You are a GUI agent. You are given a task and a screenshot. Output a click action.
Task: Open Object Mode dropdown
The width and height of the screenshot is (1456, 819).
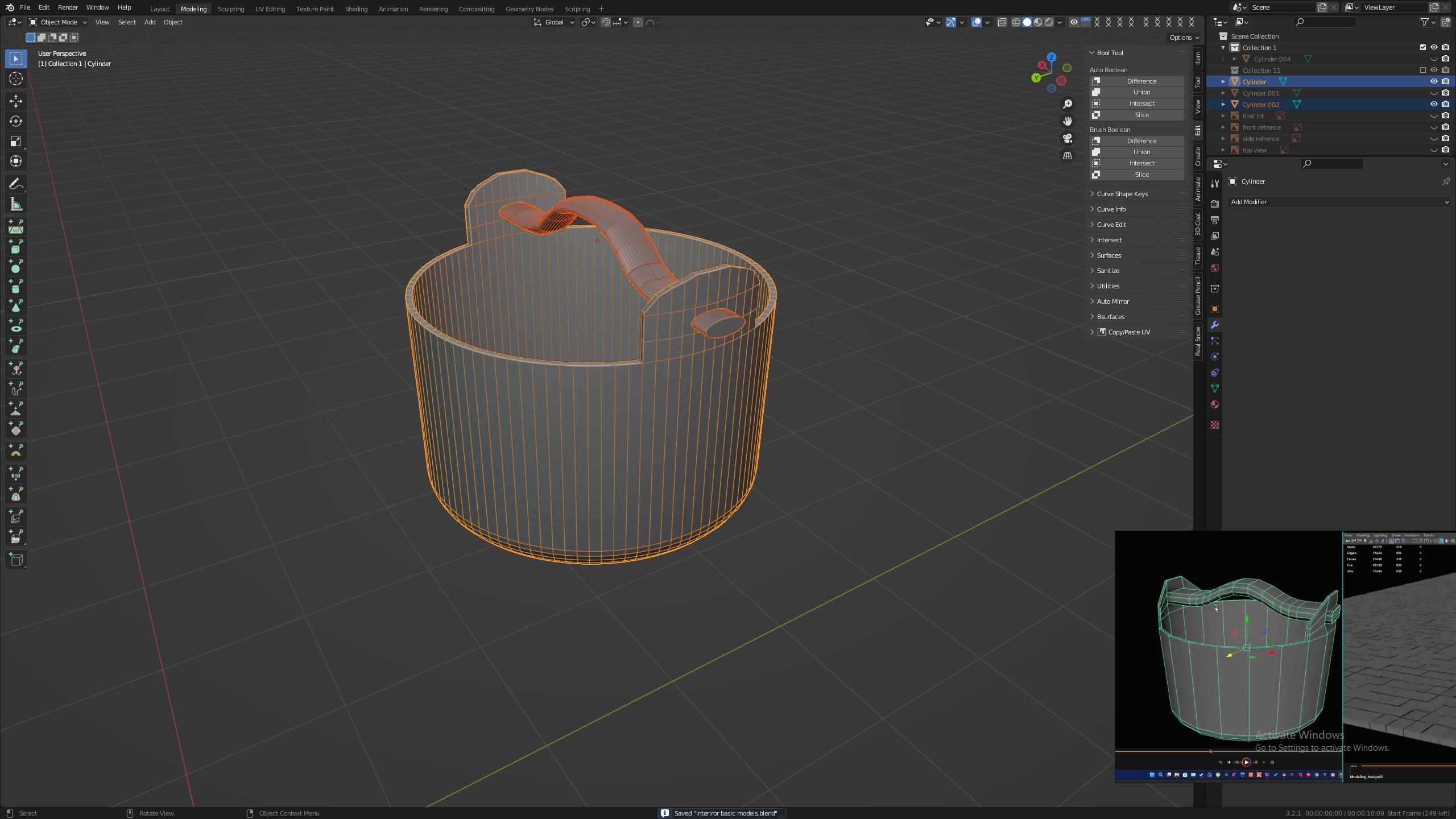[58, 22]
